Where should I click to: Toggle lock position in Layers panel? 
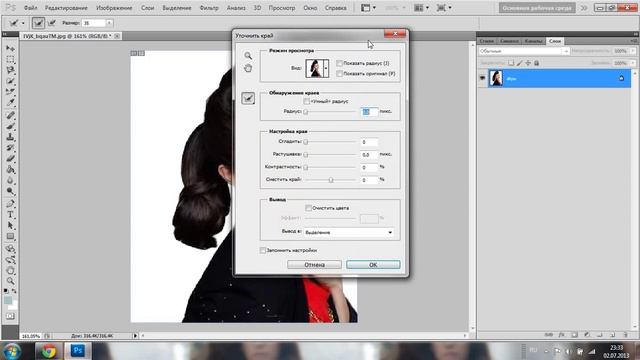click(x=528, y=63)
